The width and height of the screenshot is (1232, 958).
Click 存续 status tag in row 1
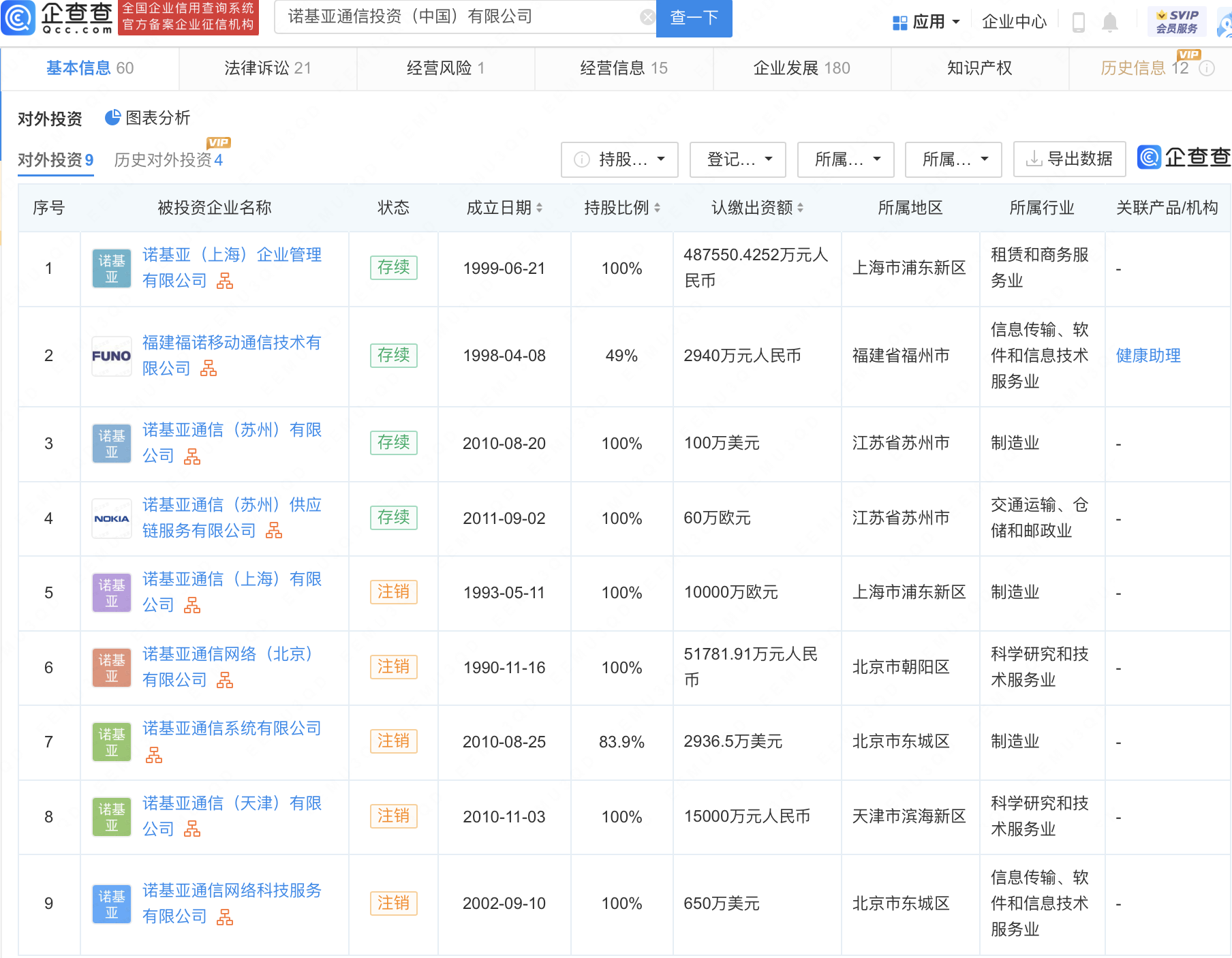coord(394,268)
